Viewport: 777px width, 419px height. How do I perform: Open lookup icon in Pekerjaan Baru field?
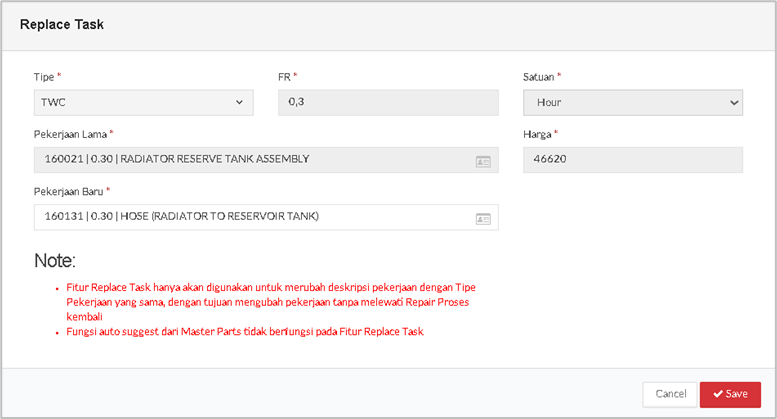pyautogui.click(x=483, y=219)
